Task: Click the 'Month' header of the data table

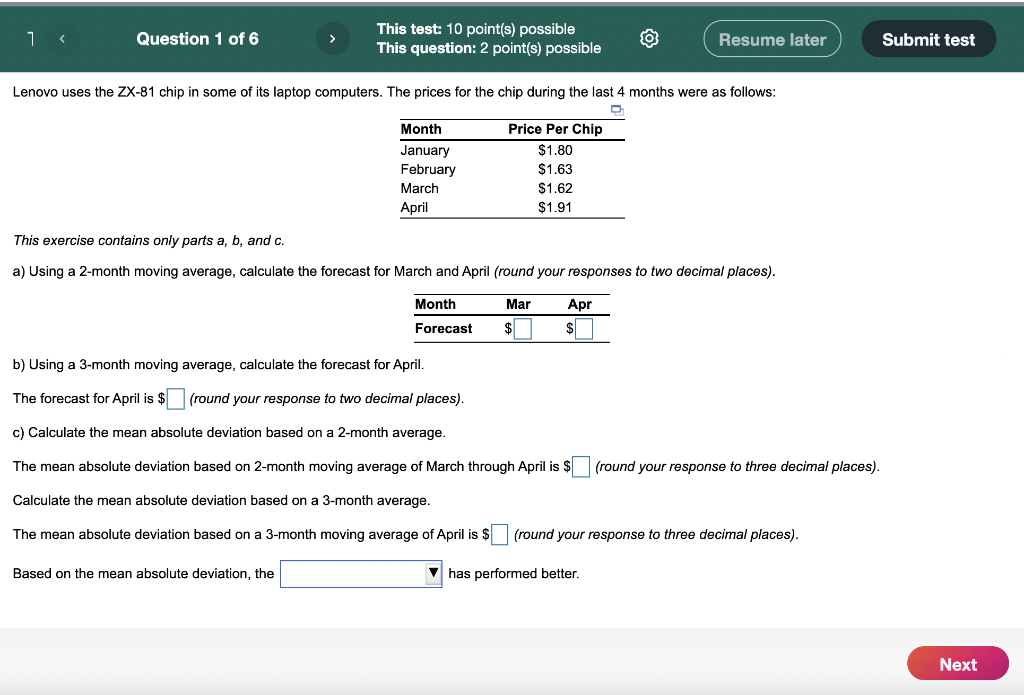Action: [x=421, y=129]
